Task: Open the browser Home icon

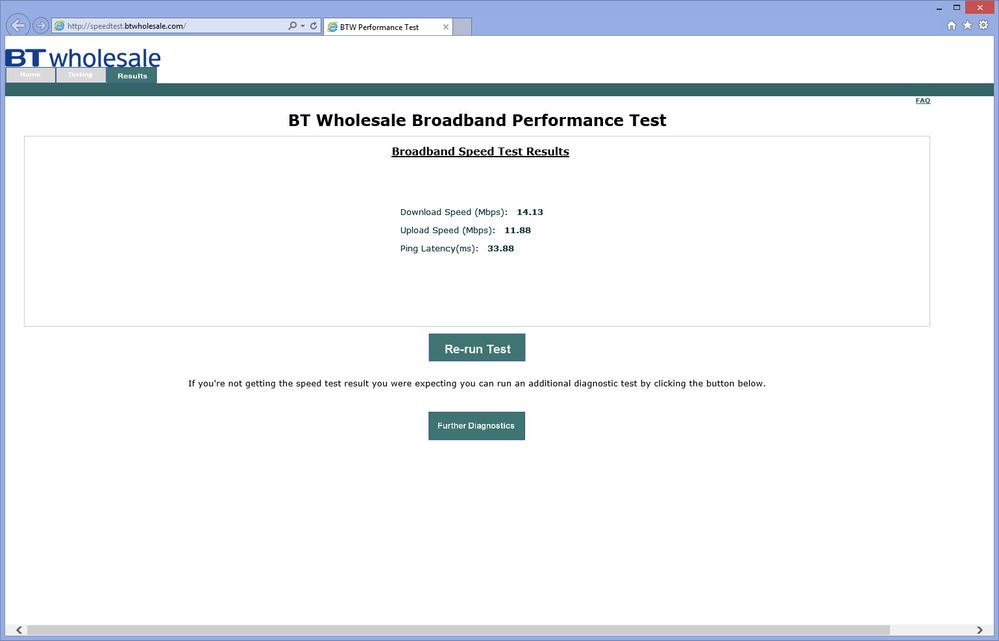Action: pos(951,25)
